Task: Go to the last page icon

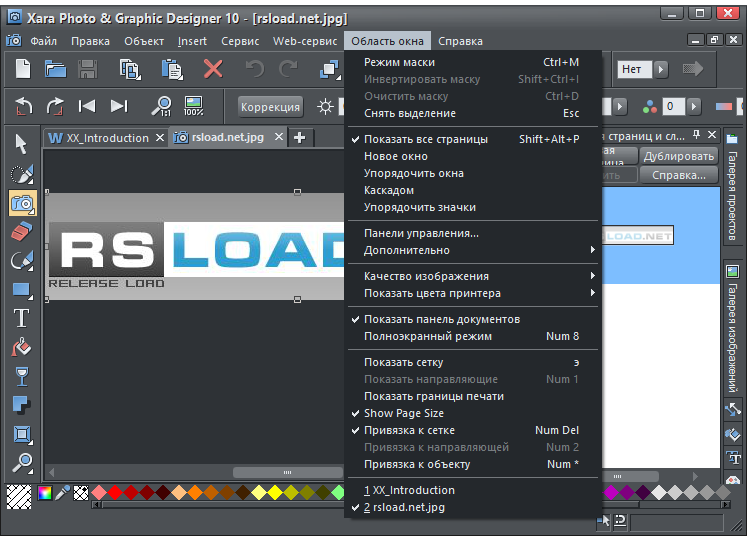Action: point(119,106)
